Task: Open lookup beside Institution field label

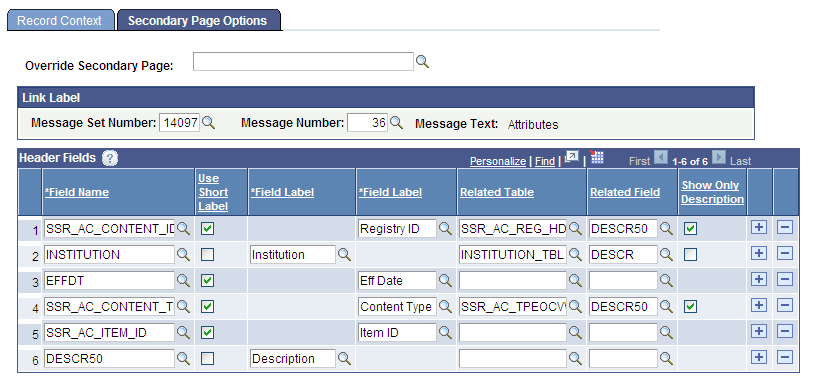Action: [x=344, y=254]
